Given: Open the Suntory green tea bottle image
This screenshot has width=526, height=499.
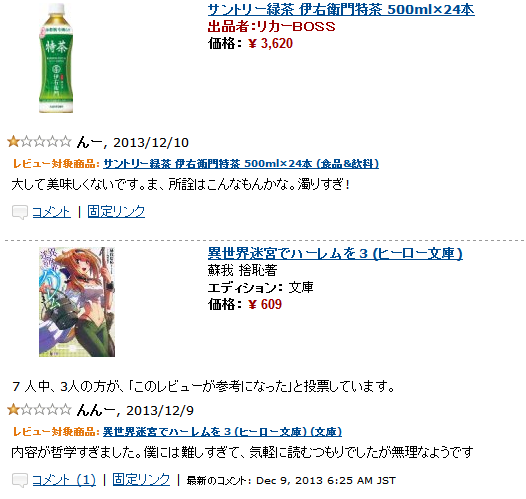Looking at the screenshot, I should pos(56,58).
